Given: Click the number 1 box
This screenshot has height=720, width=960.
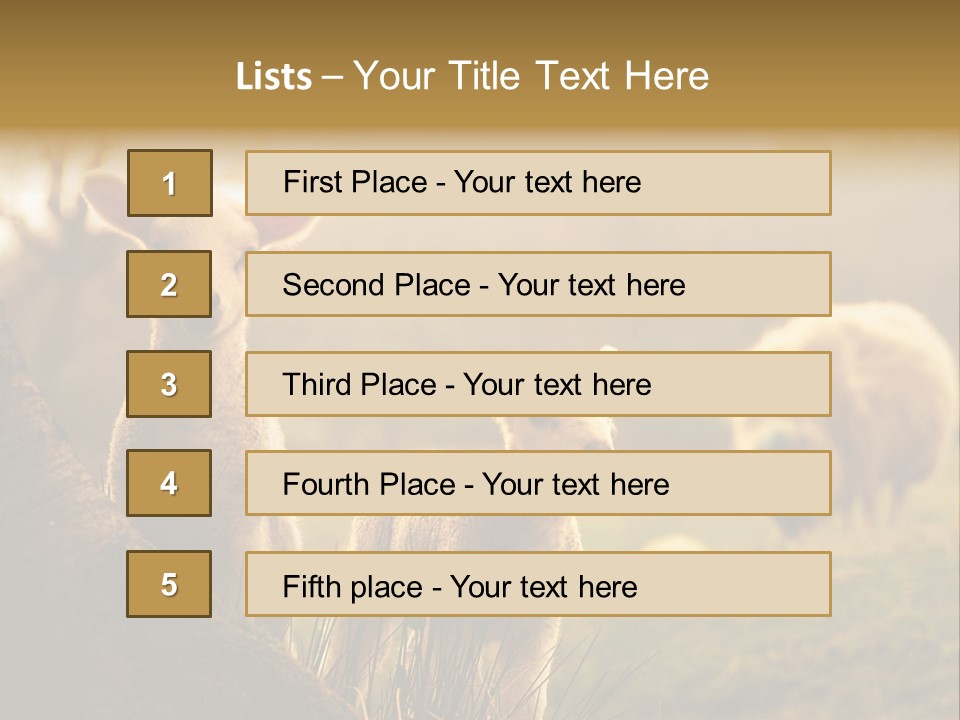Looking at the screenshot, I should tap(169, 183).
